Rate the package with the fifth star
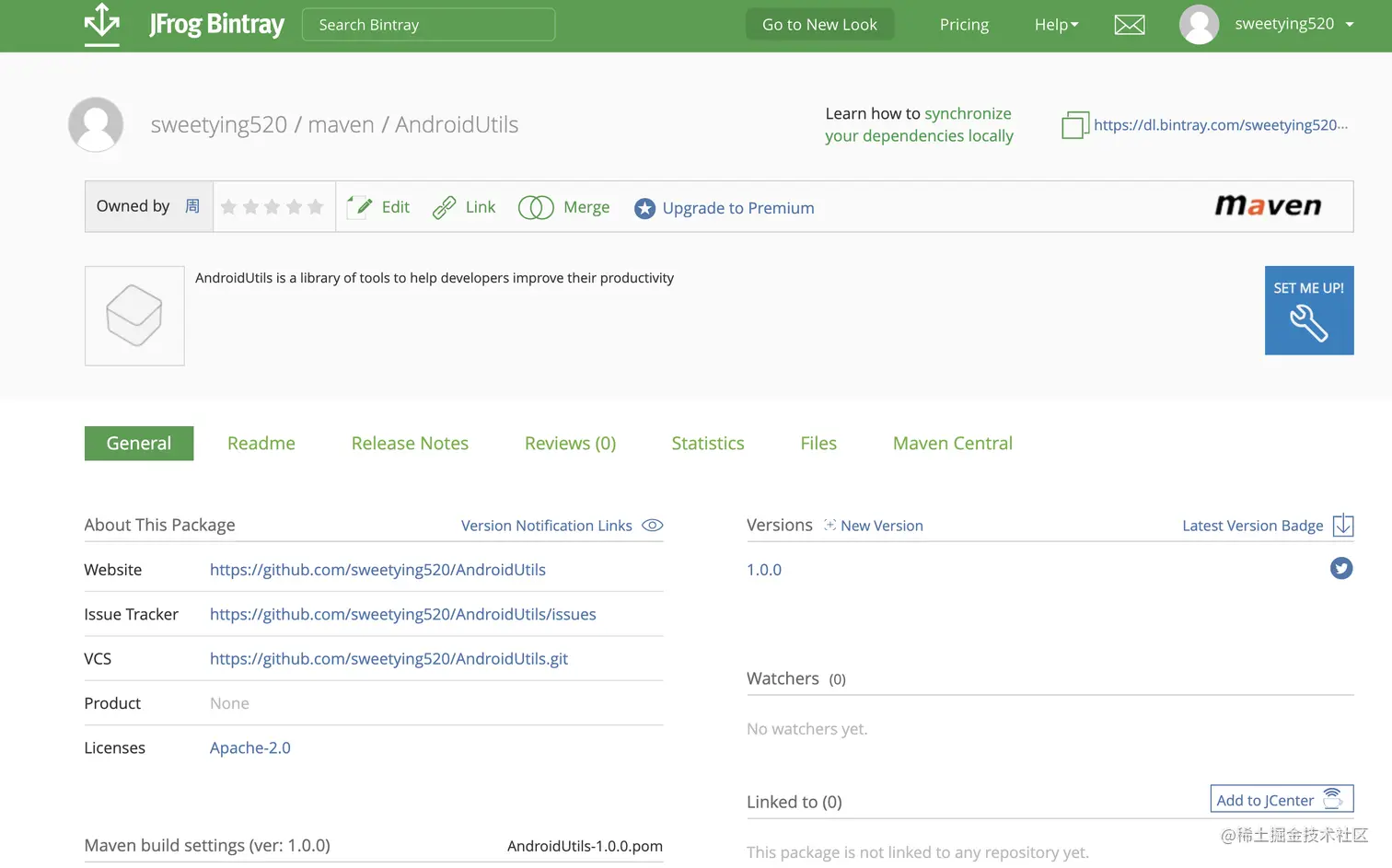Screen dimensions: 1392x868 point(316,207)
